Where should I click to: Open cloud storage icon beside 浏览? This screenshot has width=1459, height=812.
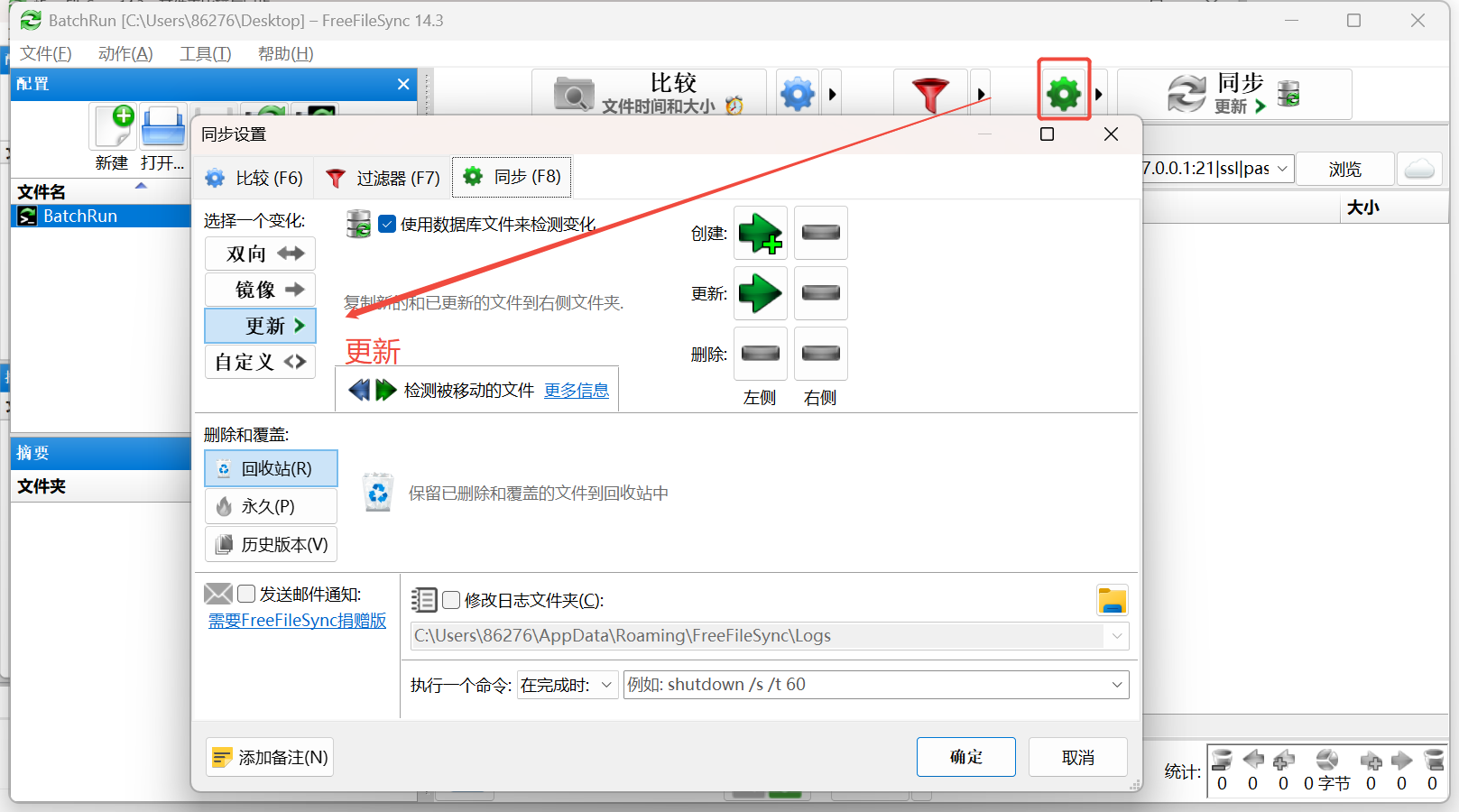tap(1419, 169)
